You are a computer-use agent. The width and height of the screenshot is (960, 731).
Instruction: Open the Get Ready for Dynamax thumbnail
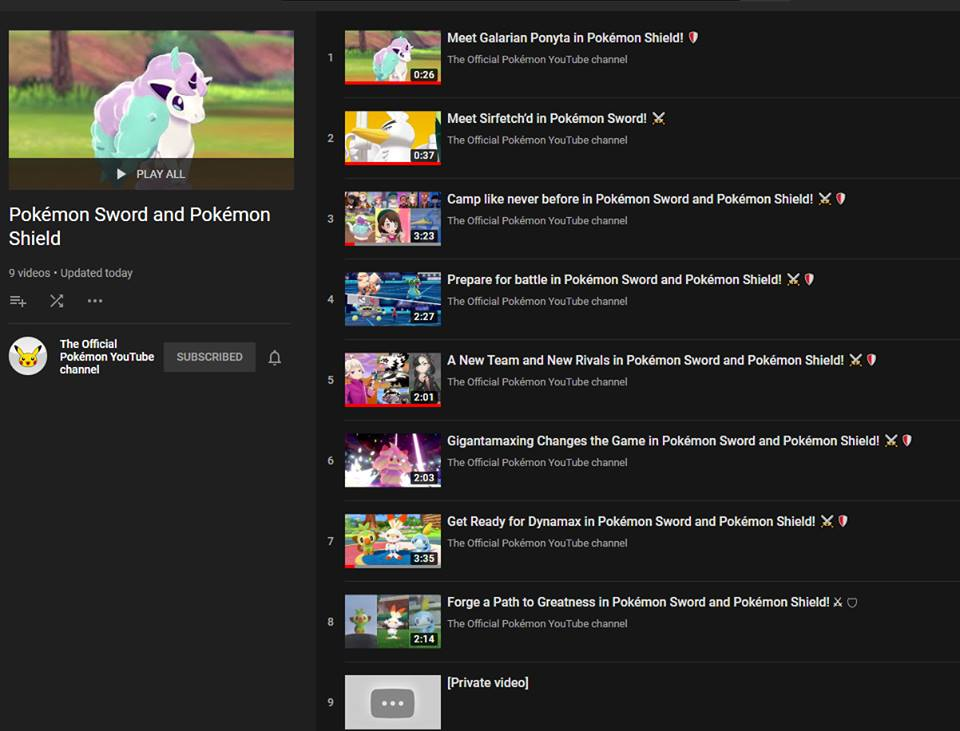392,541
